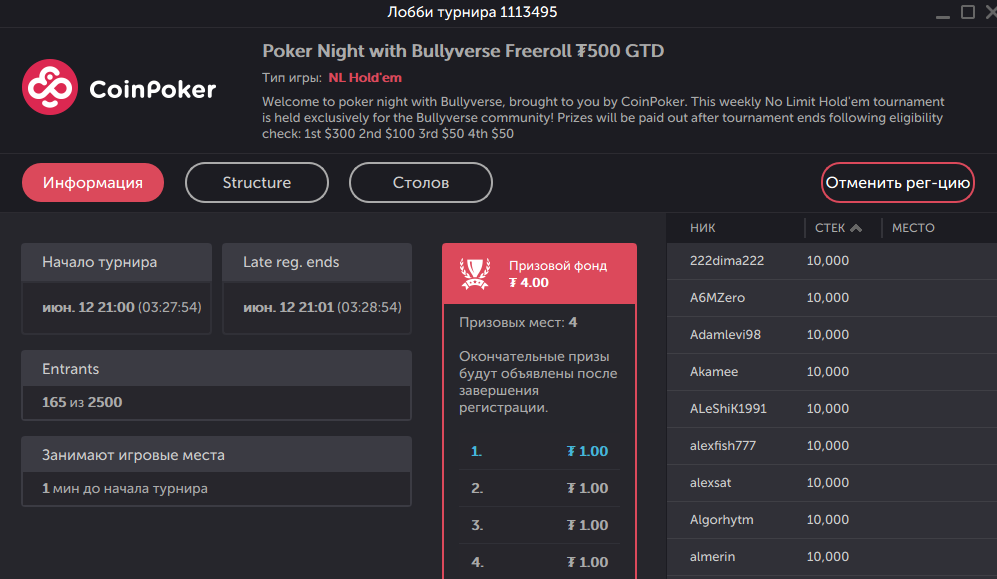Click the third place prize row
997x579 pixels.
tap(539, 525)
